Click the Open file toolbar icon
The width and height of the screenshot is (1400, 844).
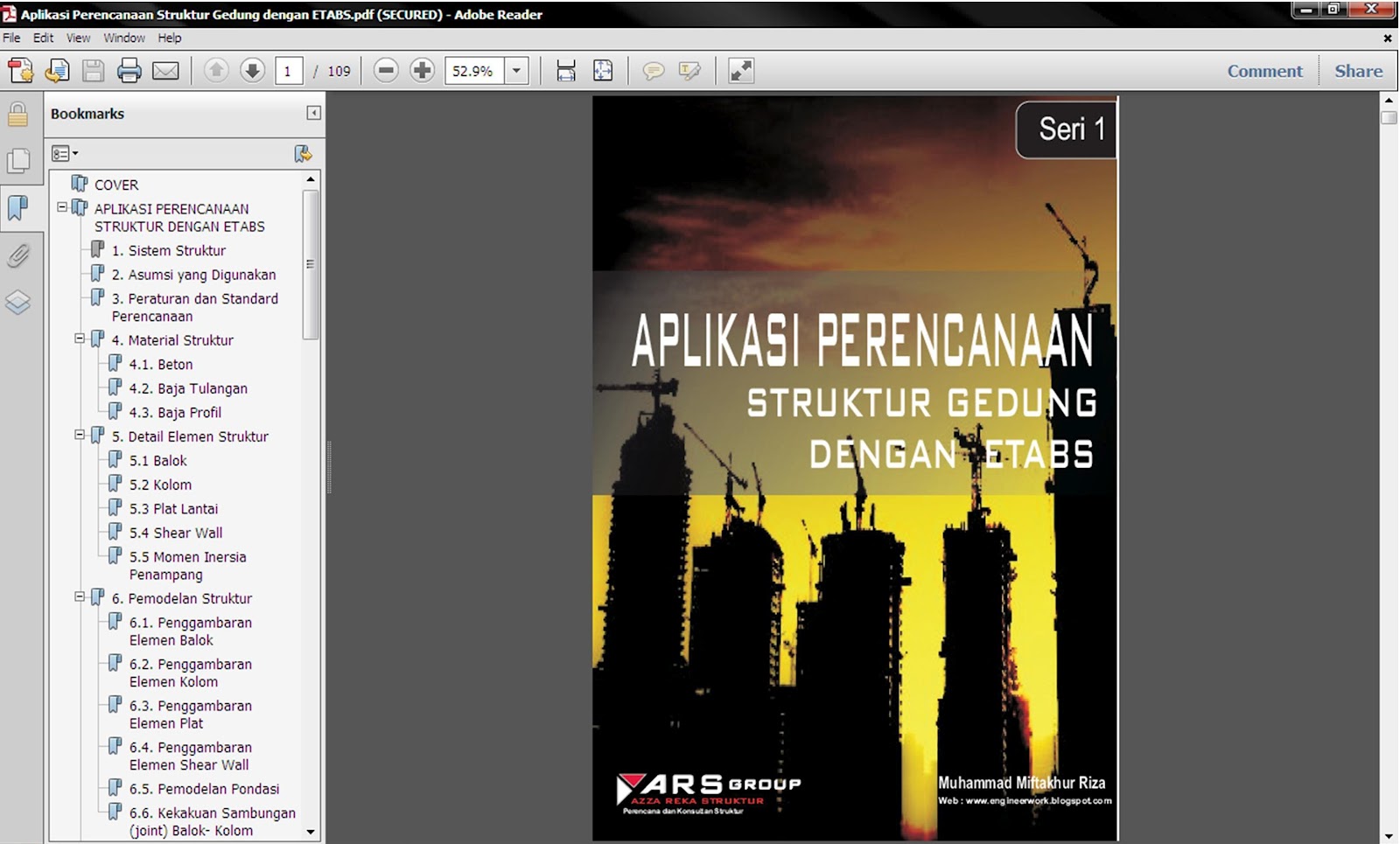(x=57, y=71)
